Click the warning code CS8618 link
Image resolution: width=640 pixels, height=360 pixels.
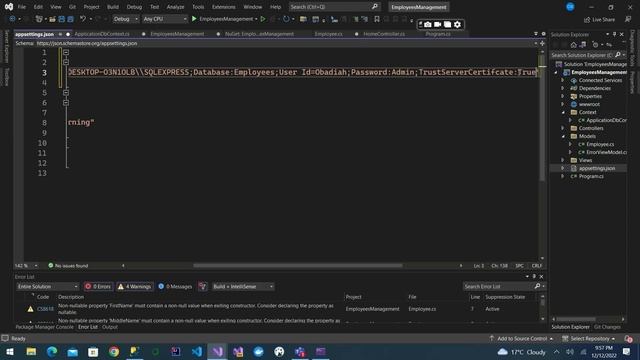pyautogui.click(x=45, y=309)
